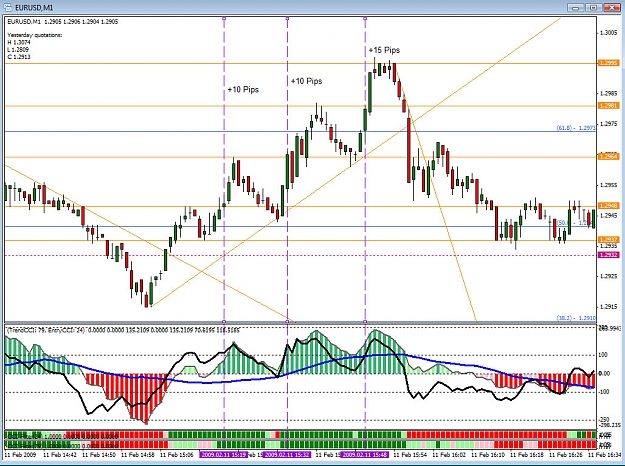Click the magenta 1.2932 current price tag

[608, 255]
